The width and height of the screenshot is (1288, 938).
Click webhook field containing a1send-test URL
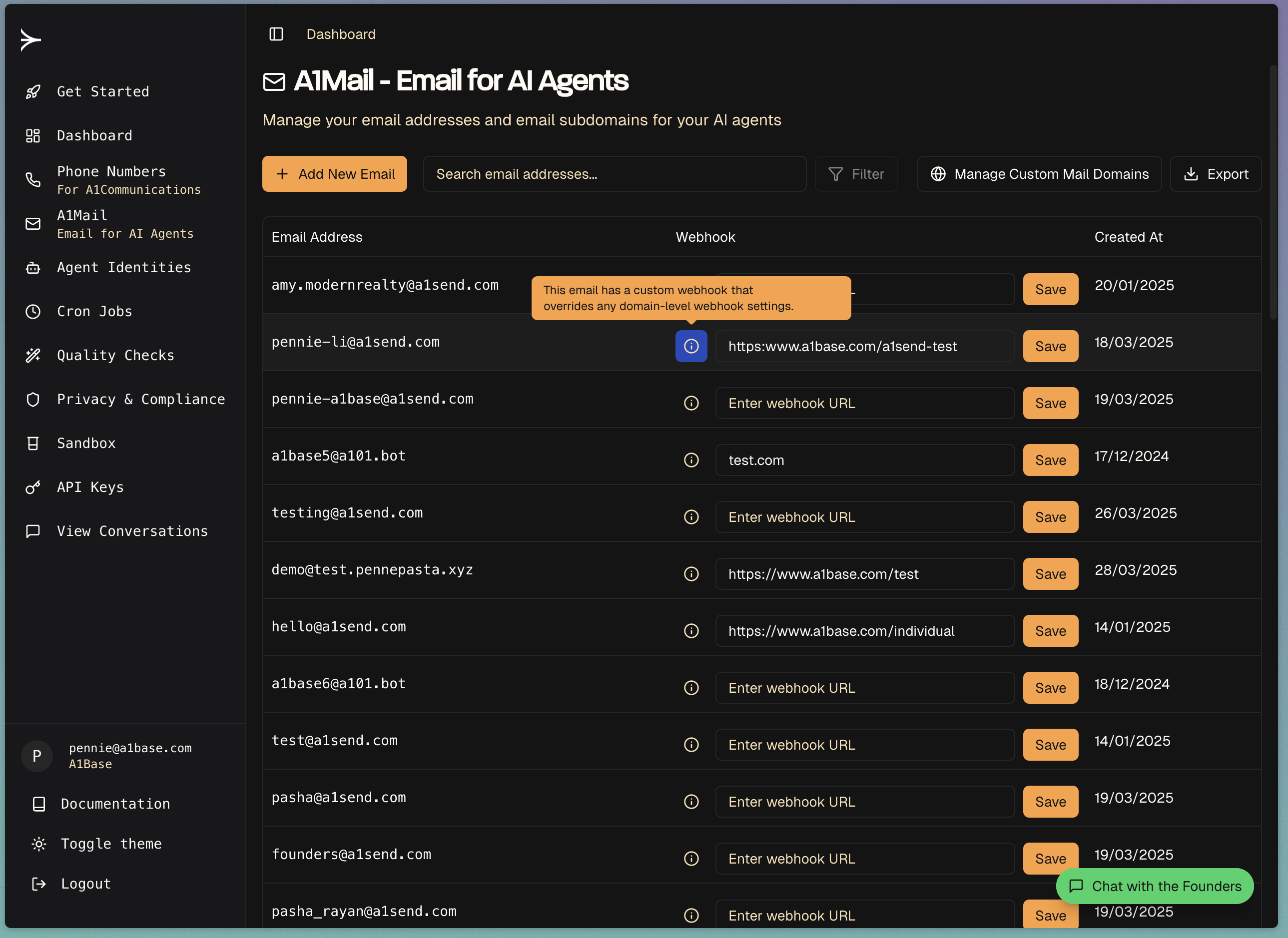[x=865, y=346]
